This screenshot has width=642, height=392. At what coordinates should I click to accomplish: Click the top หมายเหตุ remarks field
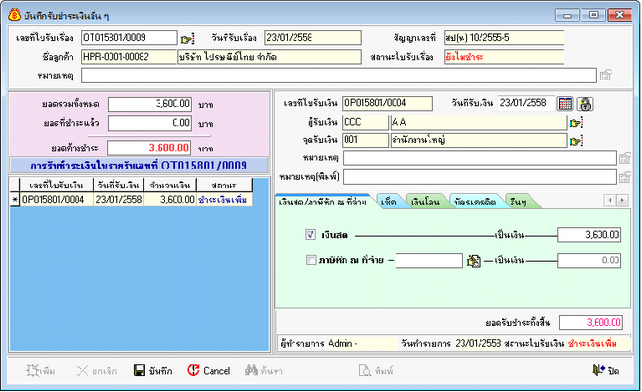point(339,75)
